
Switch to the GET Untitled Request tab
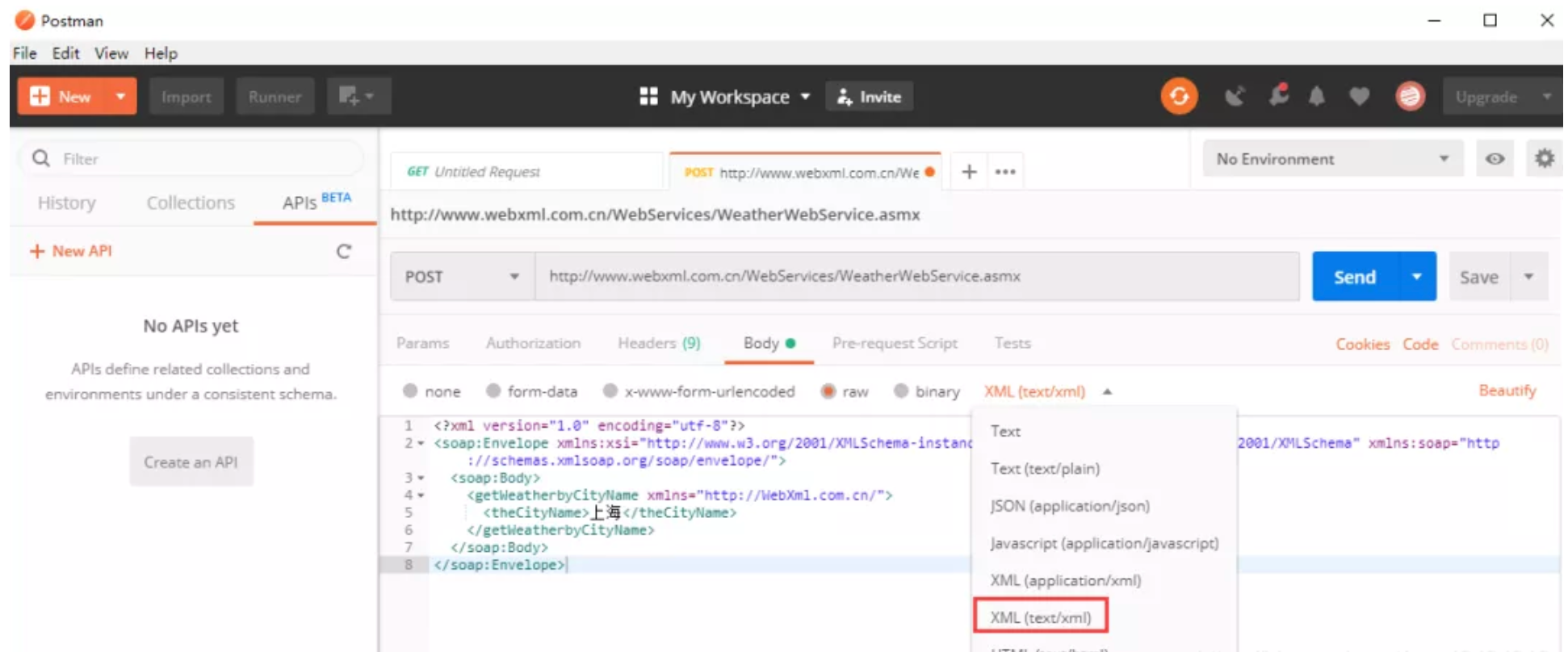coord(526,172)
